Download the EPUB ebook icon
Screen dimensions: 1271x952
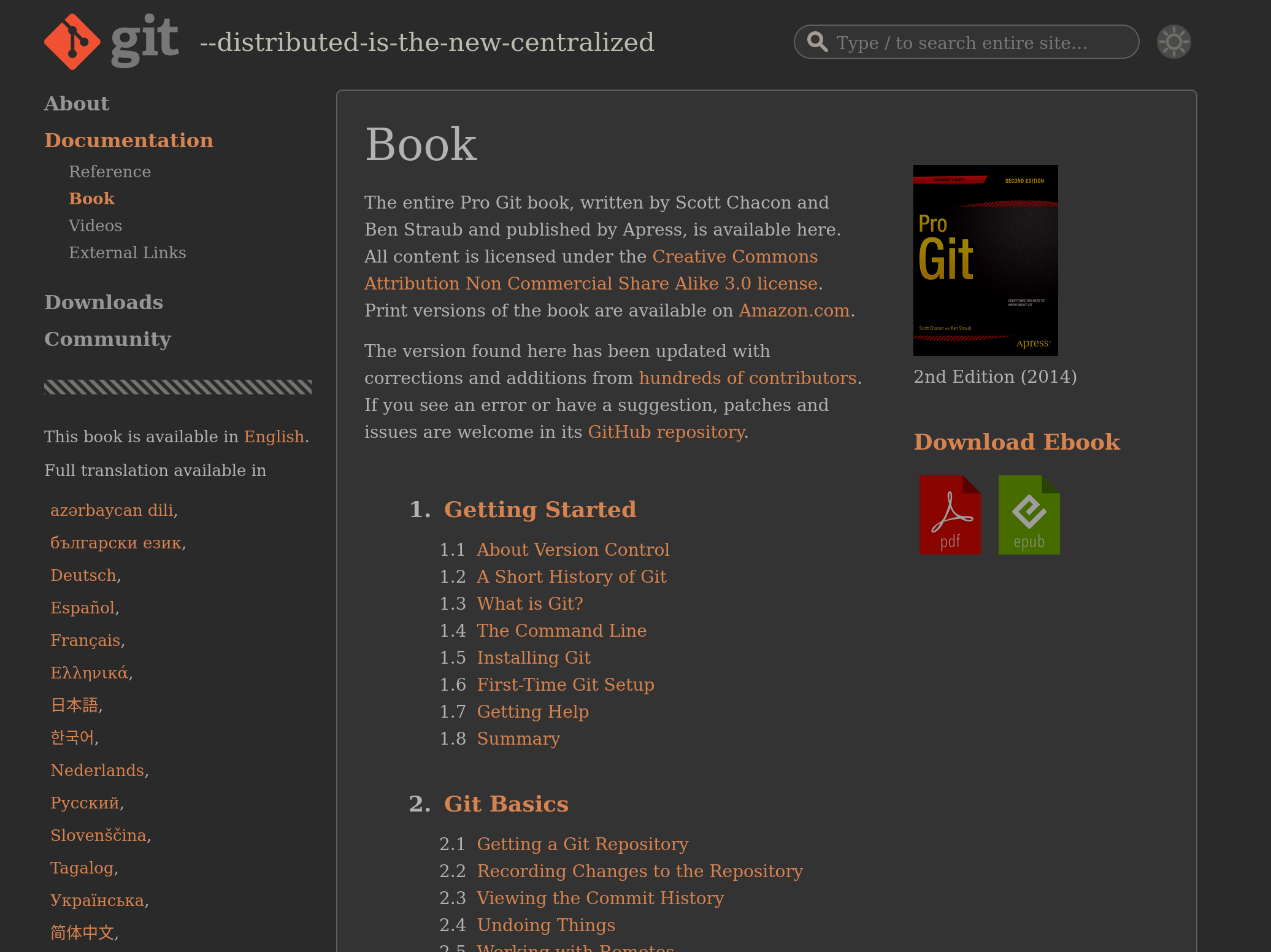click(1028, 515)
